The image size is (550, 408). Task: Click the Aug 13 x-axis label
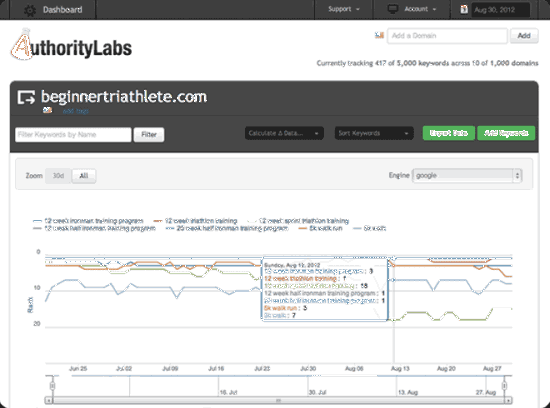(x=400, y=368)
